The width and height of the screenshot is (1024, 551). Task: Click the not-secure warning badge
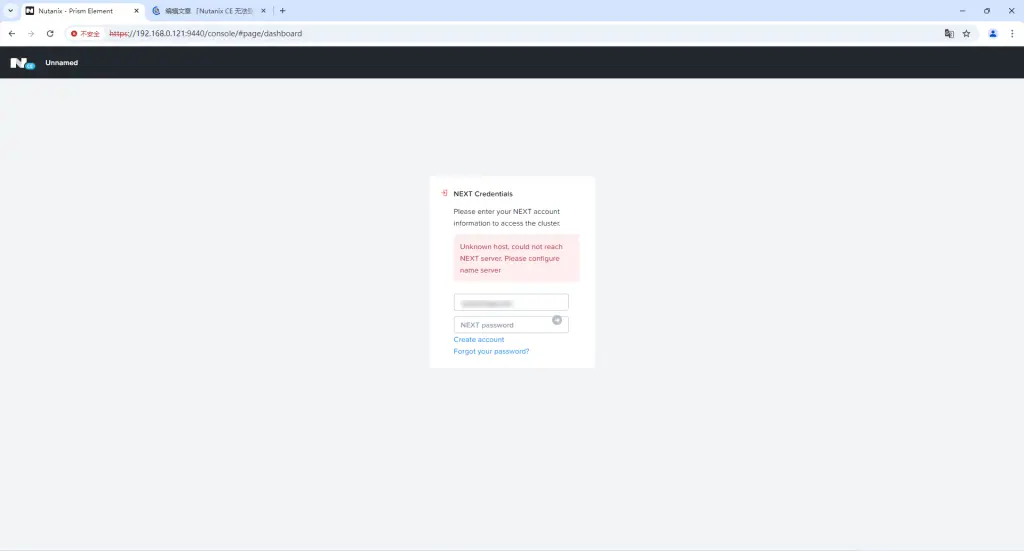[x=85, y=33]
